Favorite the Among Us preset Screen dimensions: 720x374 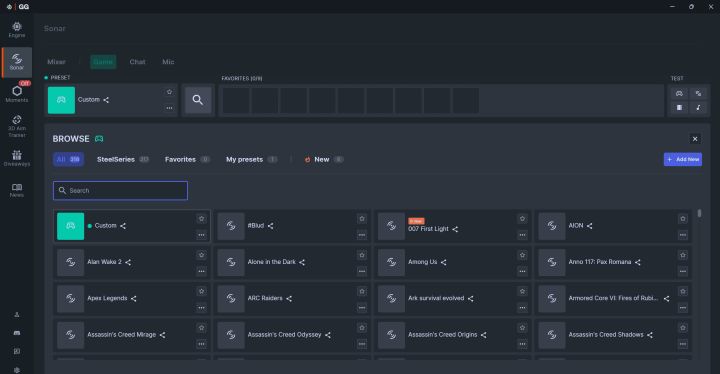point(522,255)
